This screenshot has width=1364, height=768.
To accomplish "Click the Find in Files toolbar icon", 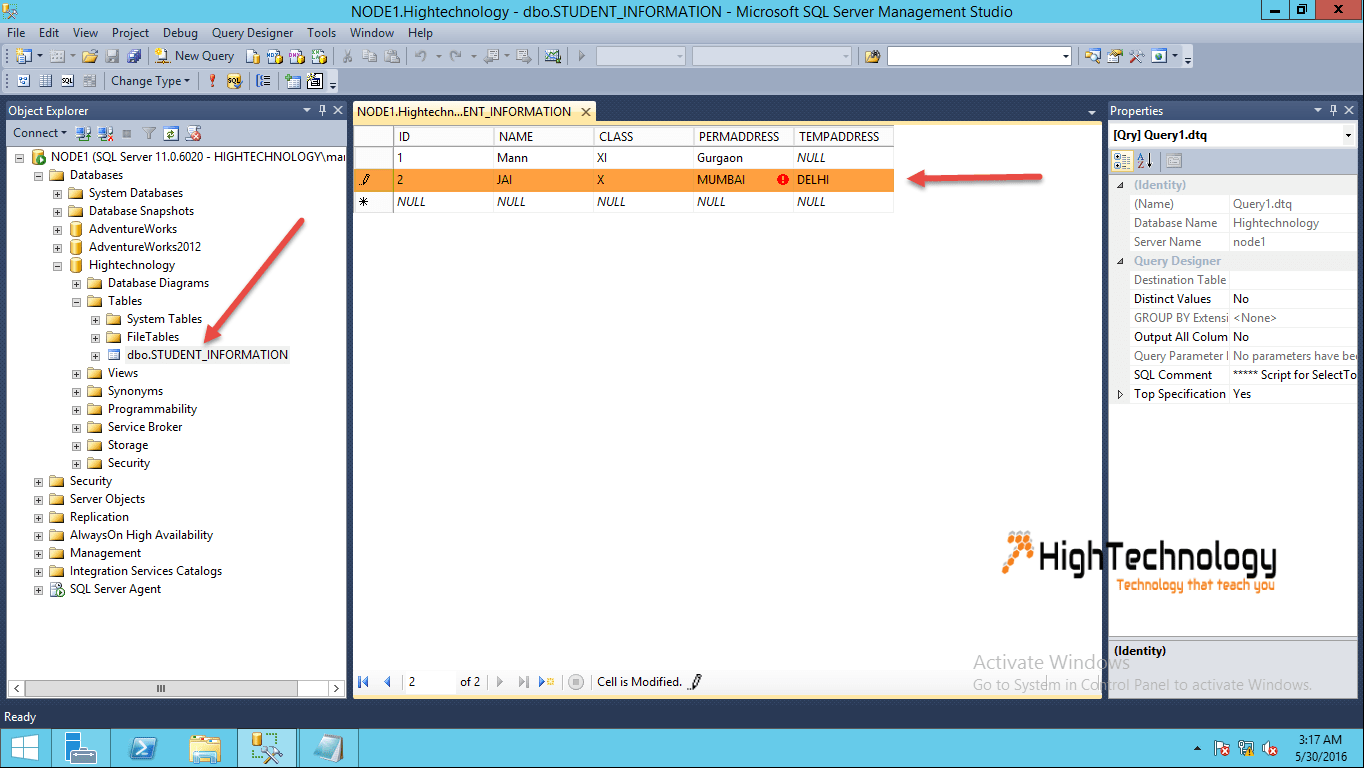I will pos(873,56).
